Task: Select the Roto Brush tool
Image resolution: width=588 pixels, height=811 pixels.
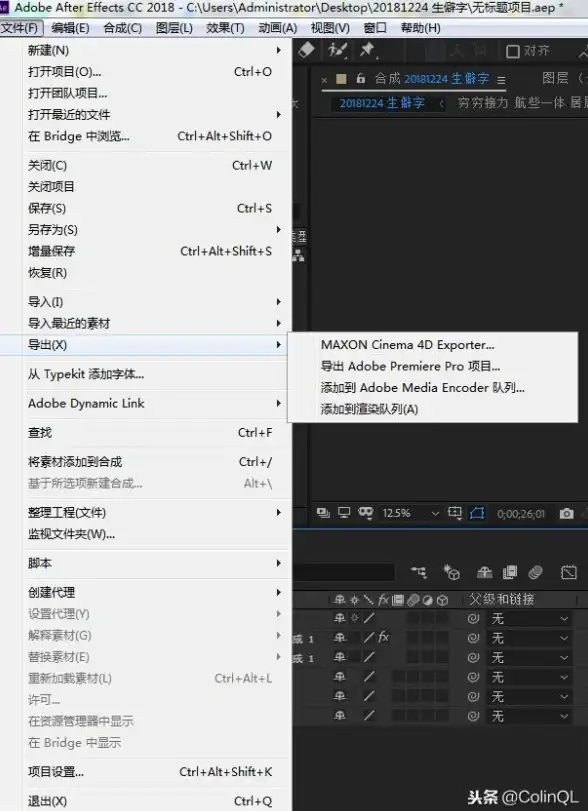Action: click(x=338, y=50)
